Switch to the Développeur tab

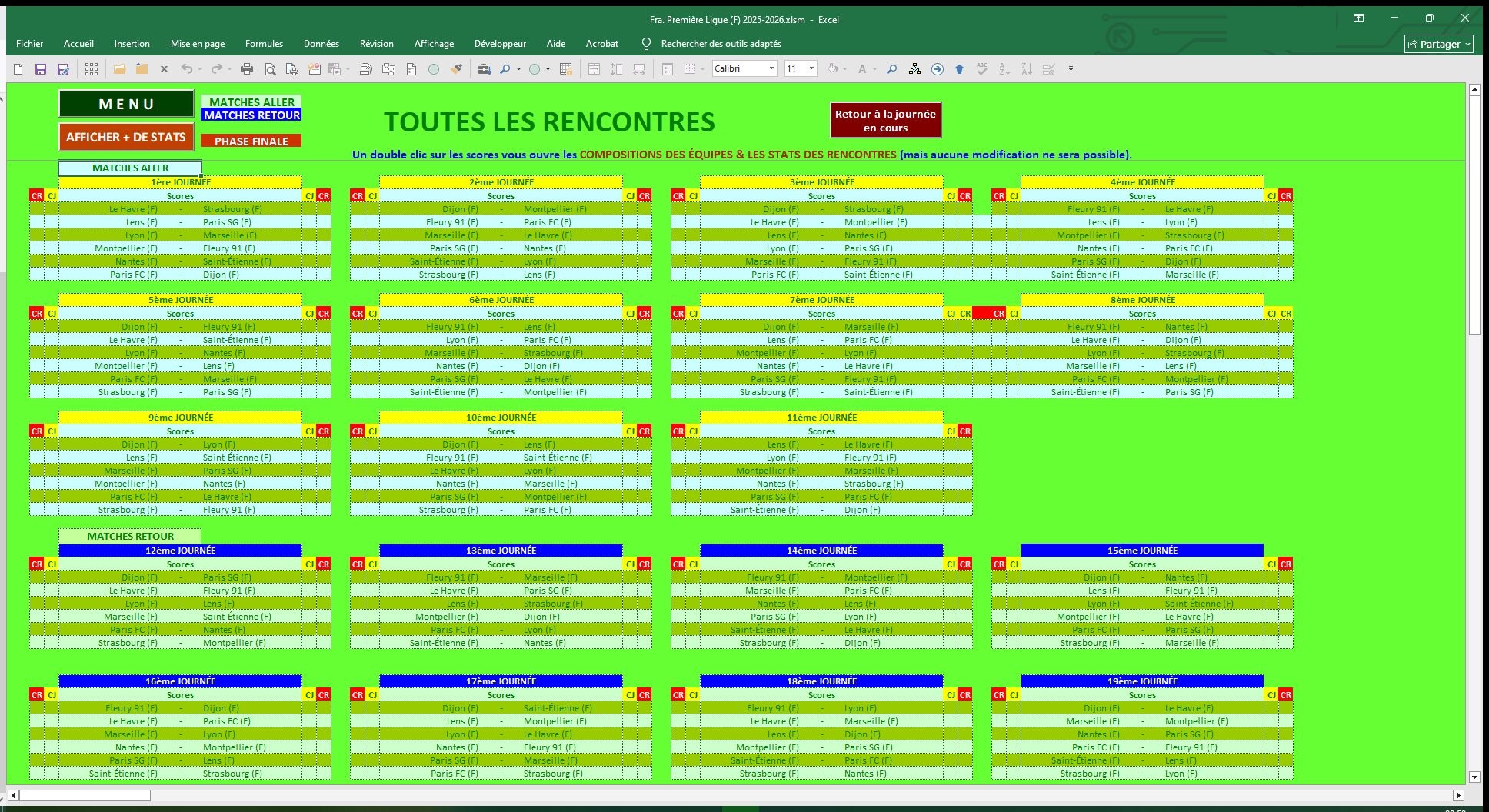(500, 44)
